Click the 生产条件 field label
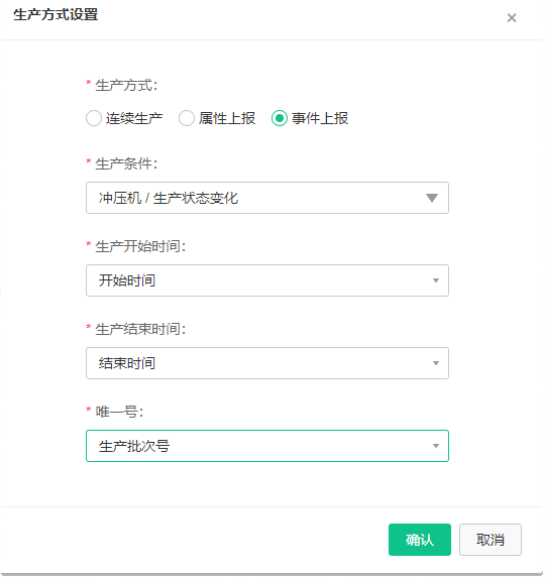The width and height of the screenshot is (551, 577). [126, 164]
